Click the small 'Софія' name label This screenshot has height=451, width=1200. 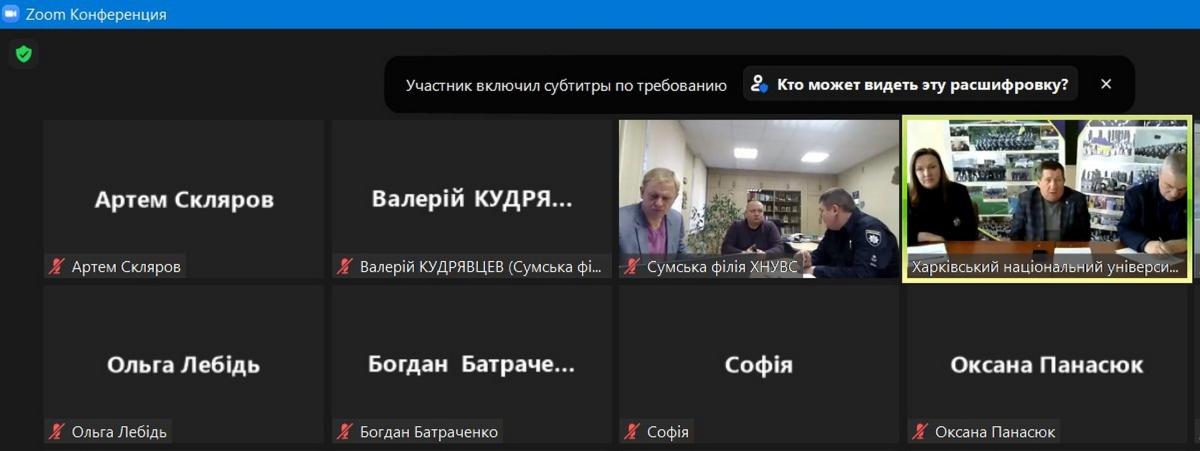(x=668, y=432)
